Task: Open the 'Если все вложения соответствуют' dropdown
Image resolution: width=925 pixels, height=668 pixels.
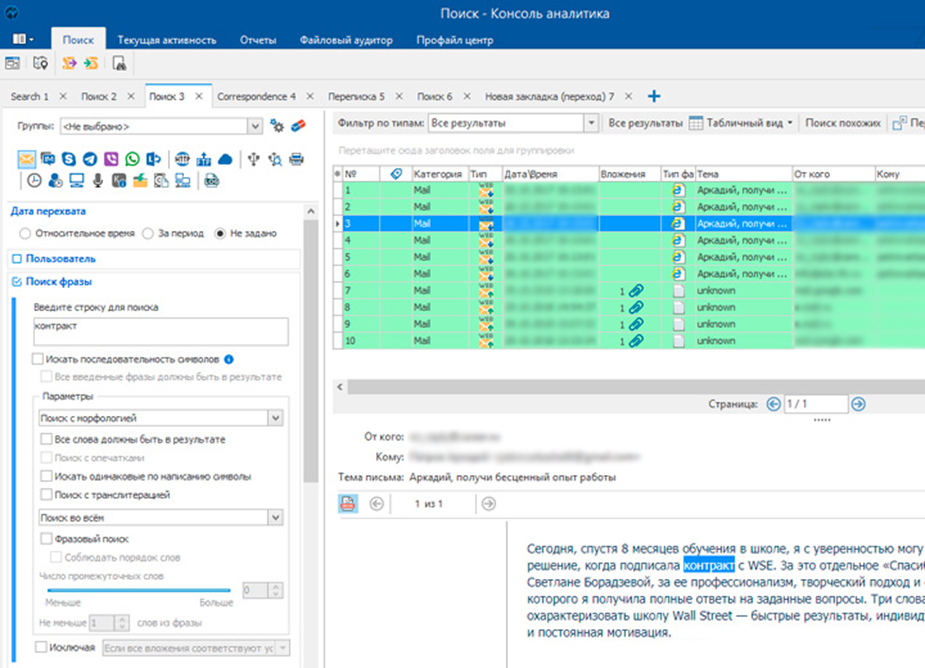Action: (x=283, y=648)
